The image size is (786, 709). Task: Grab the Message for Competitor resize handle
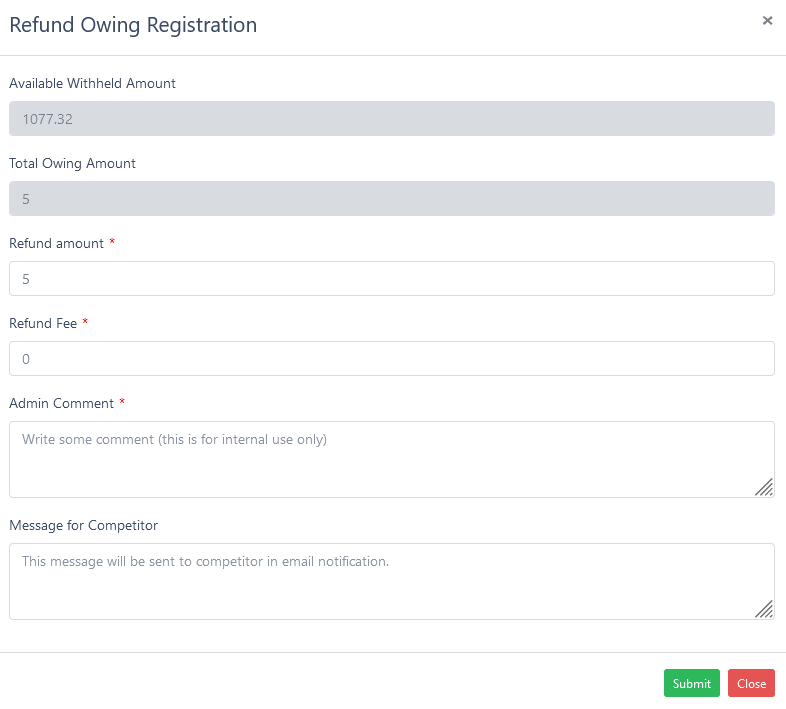[x=764, y=609]
